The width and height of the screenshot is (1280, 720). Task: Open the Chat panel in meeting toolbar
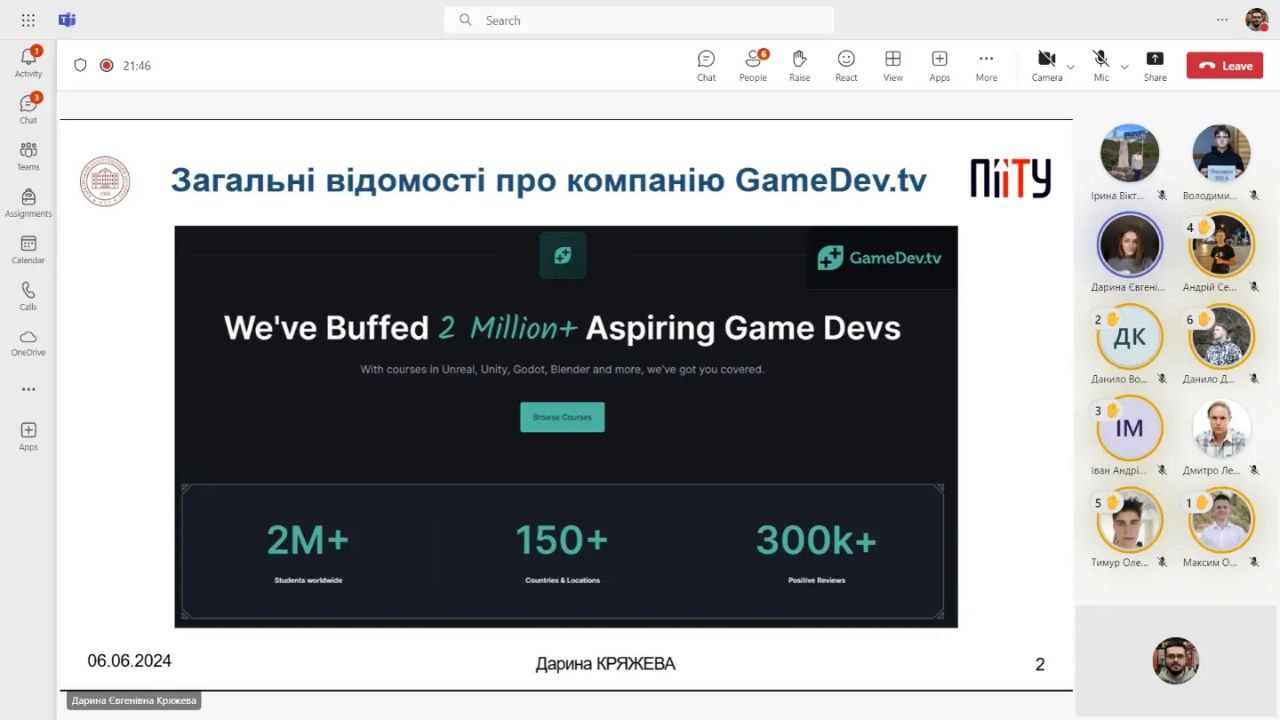(x=706, y=65)
